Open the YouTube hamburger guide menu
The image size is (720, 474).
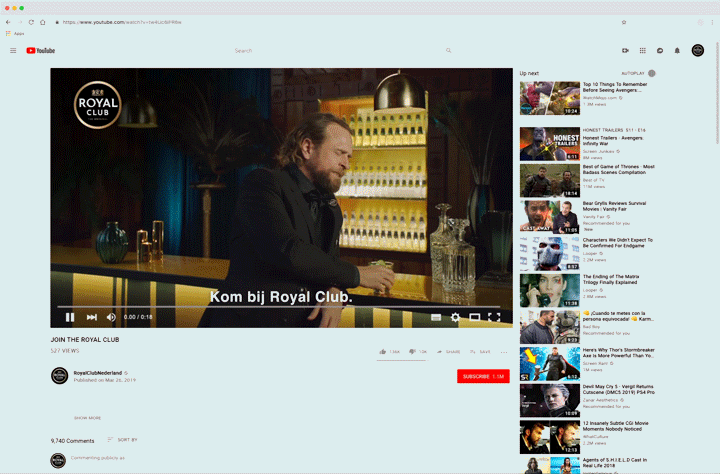pos(13,51)
